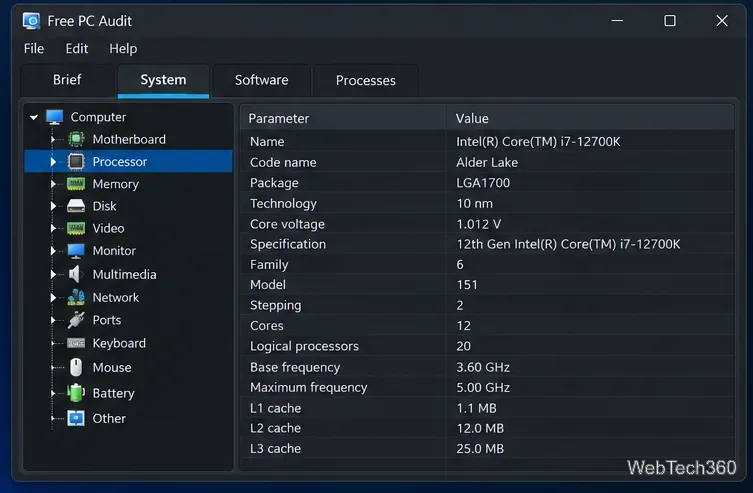
Task: Expand the Video node arrow
Action: click(53, 228)
